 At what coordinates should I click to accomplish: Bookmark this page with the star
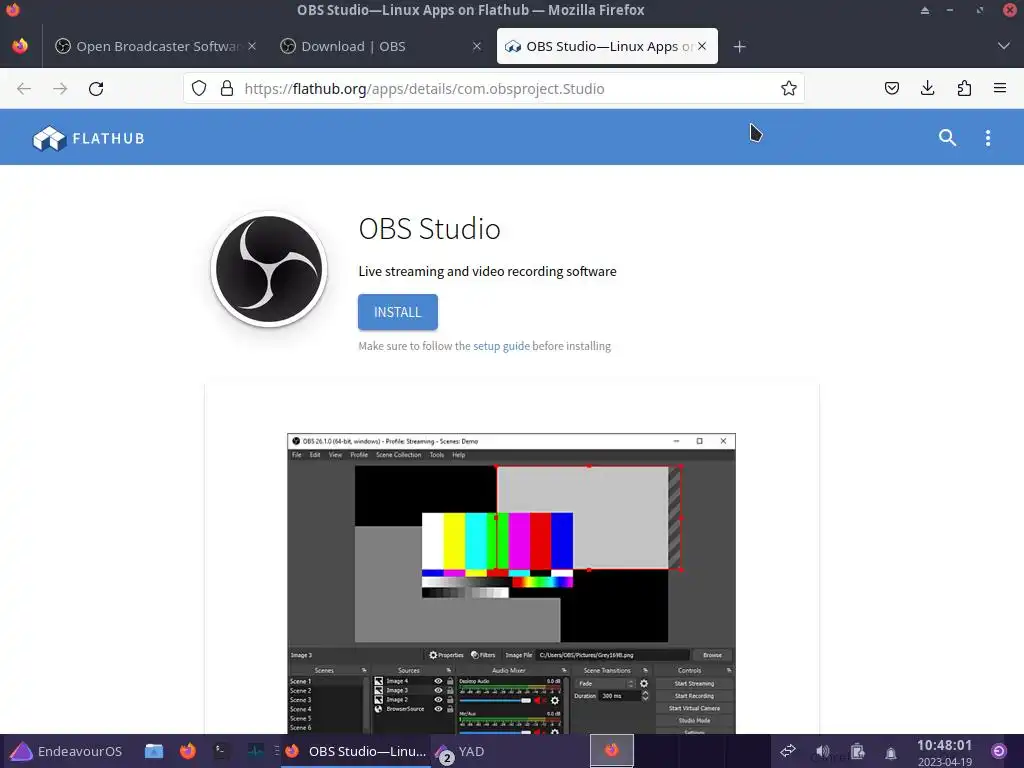click(789, 89)
